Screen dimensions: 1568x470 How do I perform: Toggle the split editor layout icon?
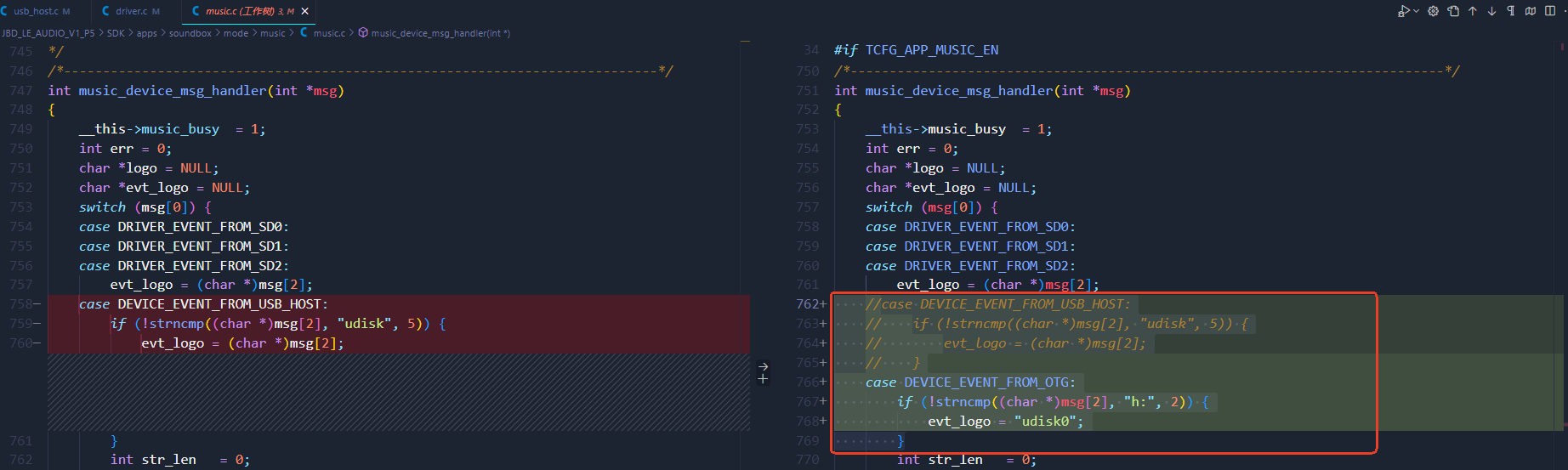point(1550,11)
